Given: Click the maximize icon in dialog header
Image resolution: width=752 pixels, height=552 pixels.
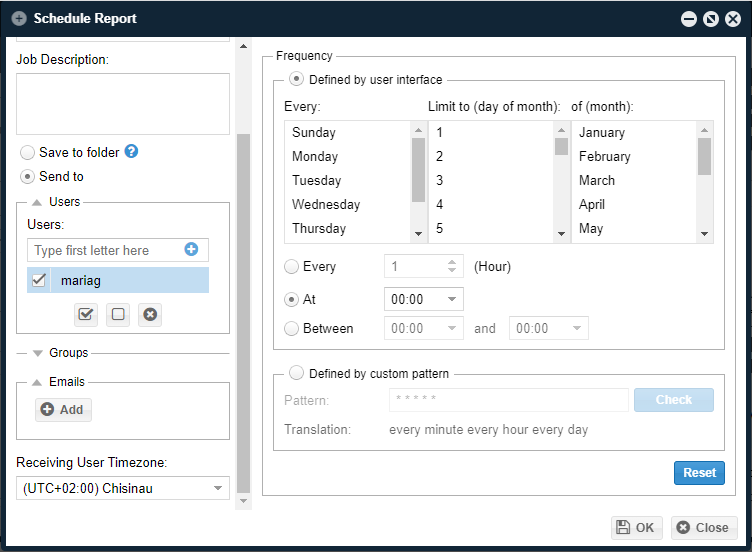Looking at the screenshot, I should [x=711, y=19].
